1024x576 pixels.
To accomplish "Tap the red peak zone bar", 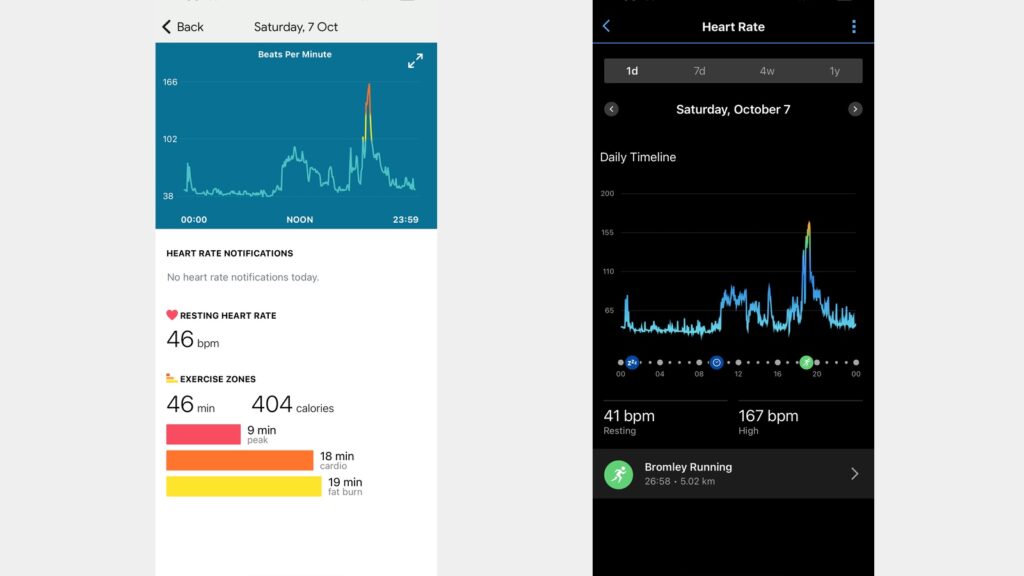I will [203, 434].
